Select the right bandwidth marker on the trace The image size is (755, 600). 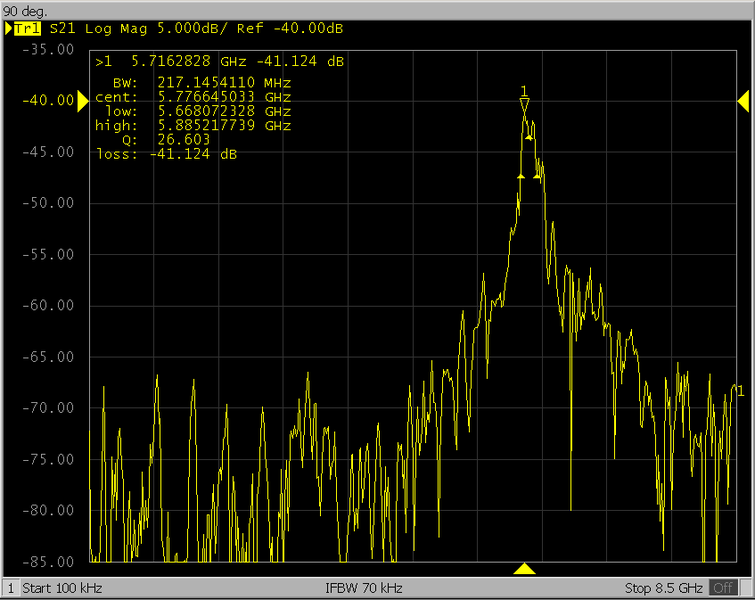click(538, 177)
